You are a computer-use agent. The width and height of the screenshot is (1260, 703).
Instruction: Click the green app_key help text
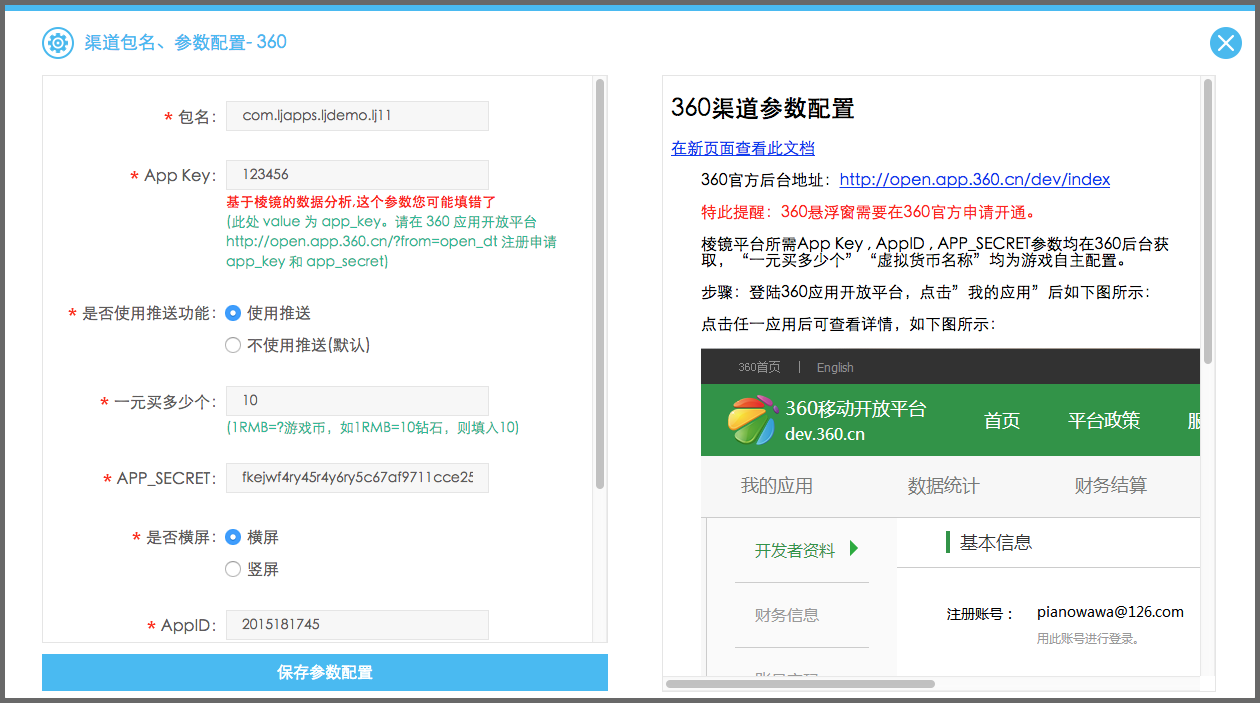(391, 242)
